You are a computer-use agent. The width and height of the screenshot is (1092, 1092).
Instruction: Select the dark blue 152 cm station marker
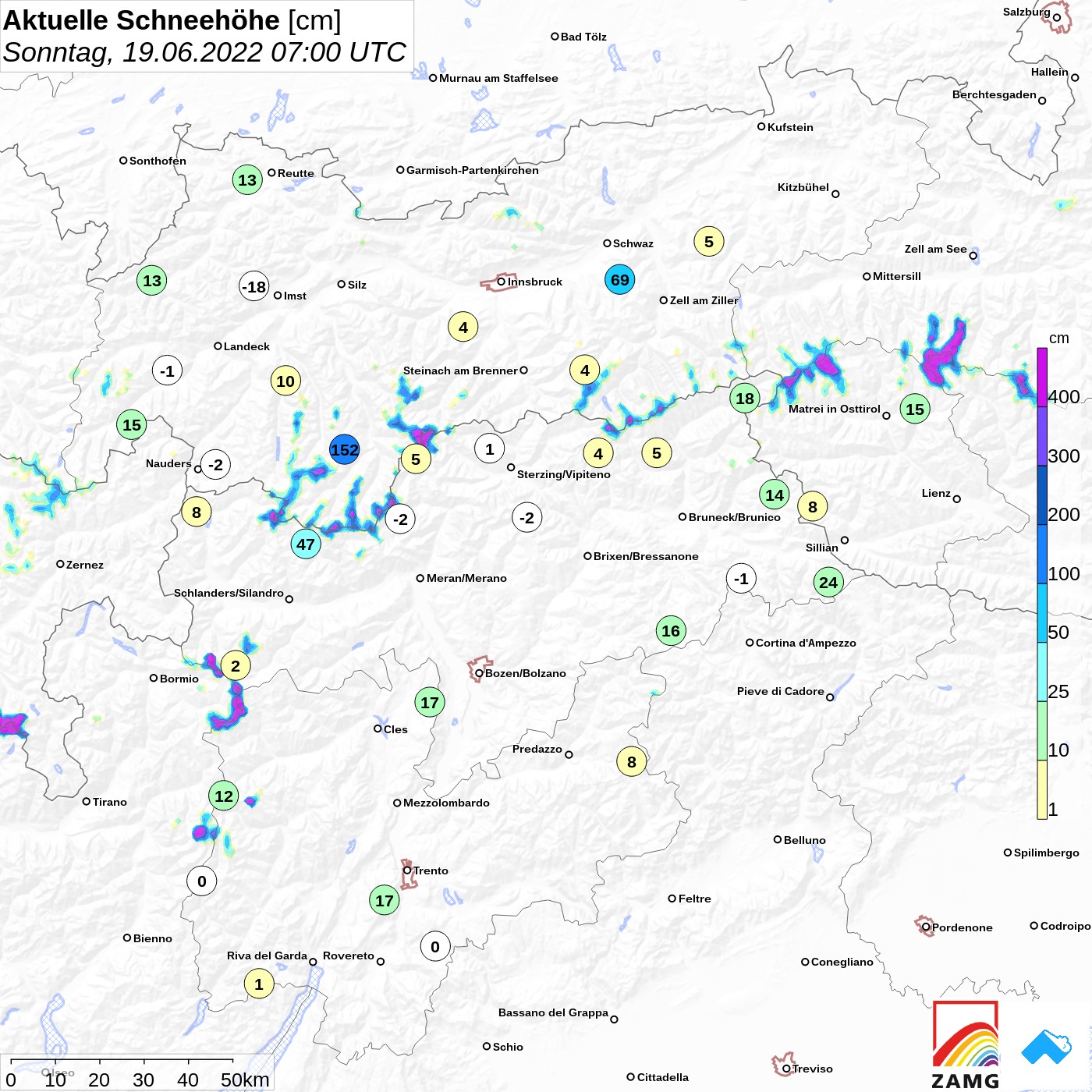[x=344, y=450]
